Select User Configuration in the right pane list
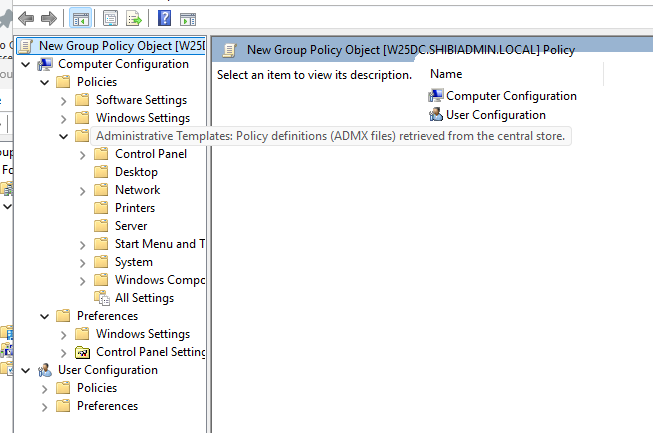This screenshot has height=433, width=653. tap(496, 114)
